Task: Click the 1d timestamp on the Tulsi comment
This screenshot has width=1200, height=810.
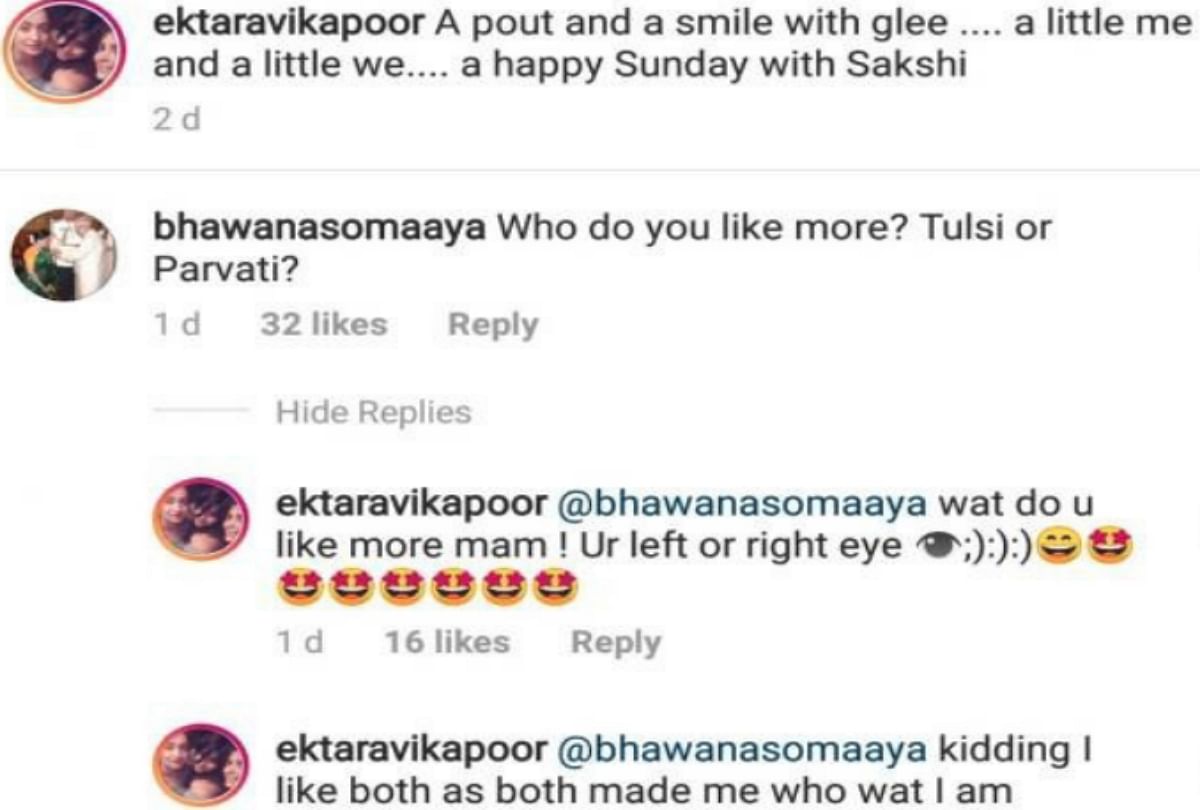Action: [x=177, y=324]
